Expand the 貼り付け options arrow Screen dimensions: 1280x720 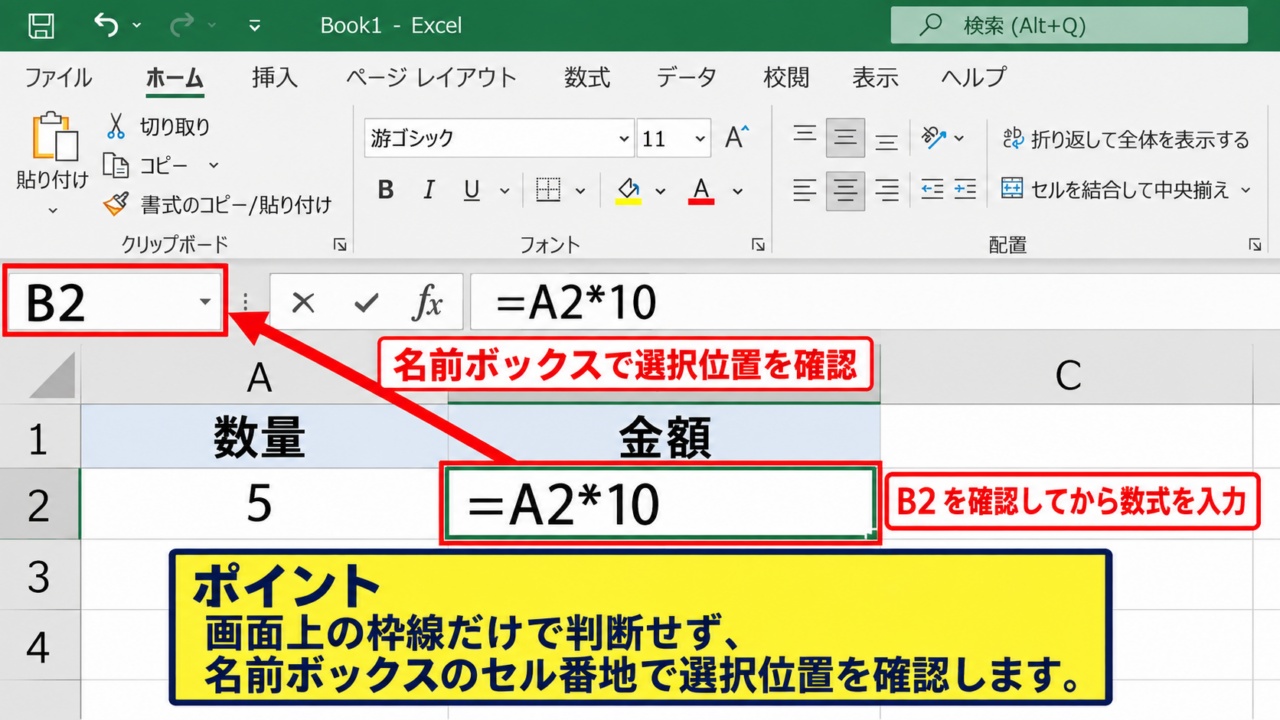click(53, 210)
